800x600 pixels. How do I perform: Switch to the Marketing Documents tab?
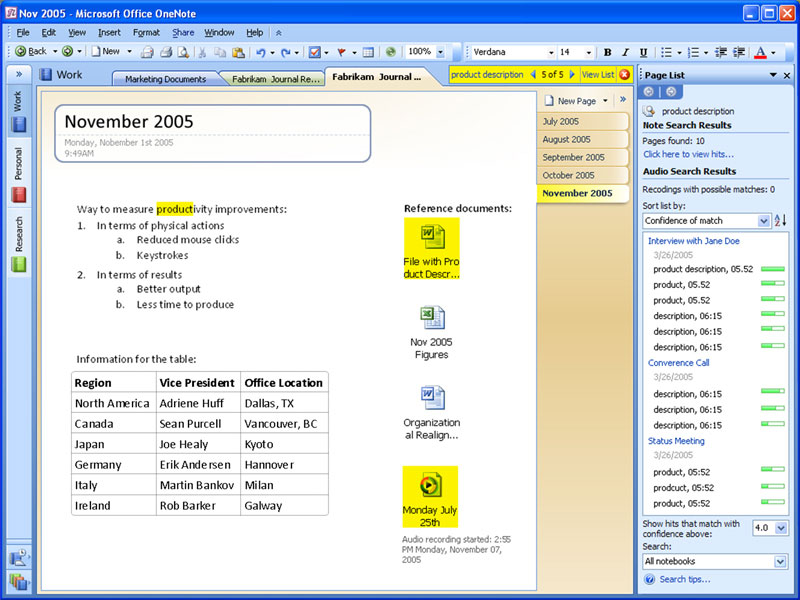(x=168, y=79)
